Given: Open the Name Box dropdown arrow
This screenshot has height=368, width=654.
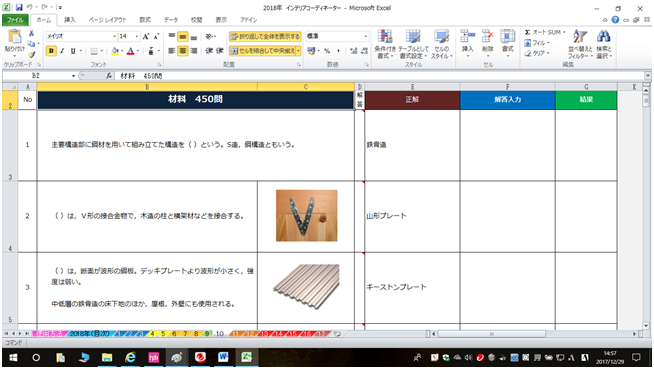Looking at the screenshot, I should [73, 76].
